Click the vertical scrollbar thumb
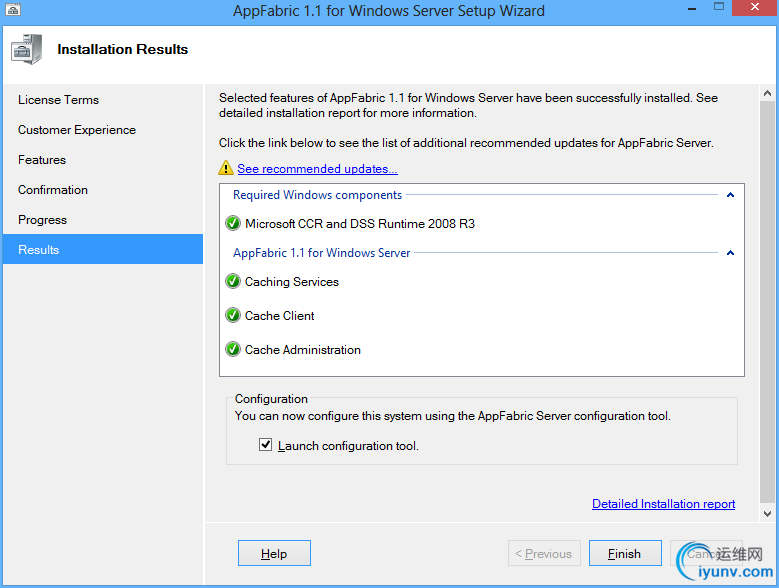This screenshot has height=588, width=779. pos(768,304)
